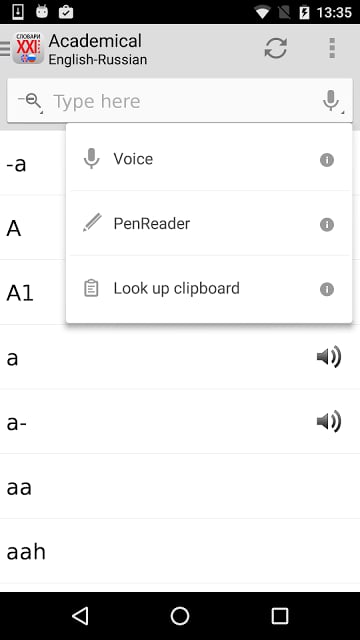Viewport: 360px width, 640px height.
Task: Open the hamburger navigation drawer
Action: 5,48
